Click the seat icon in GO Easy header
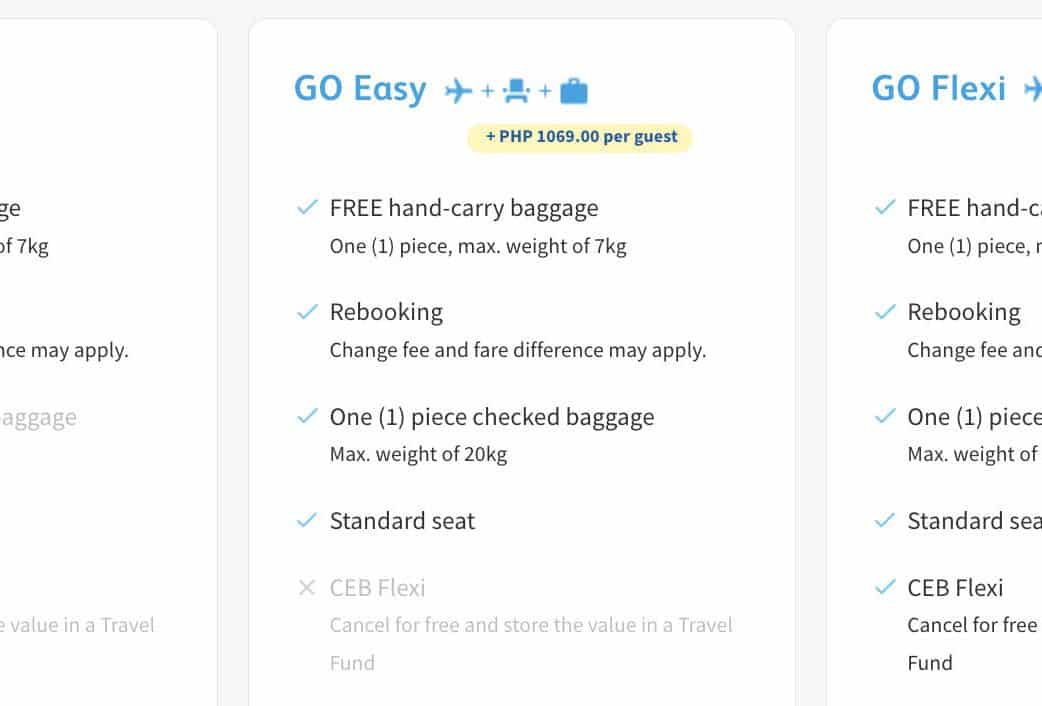 click(x=516, y=91)
